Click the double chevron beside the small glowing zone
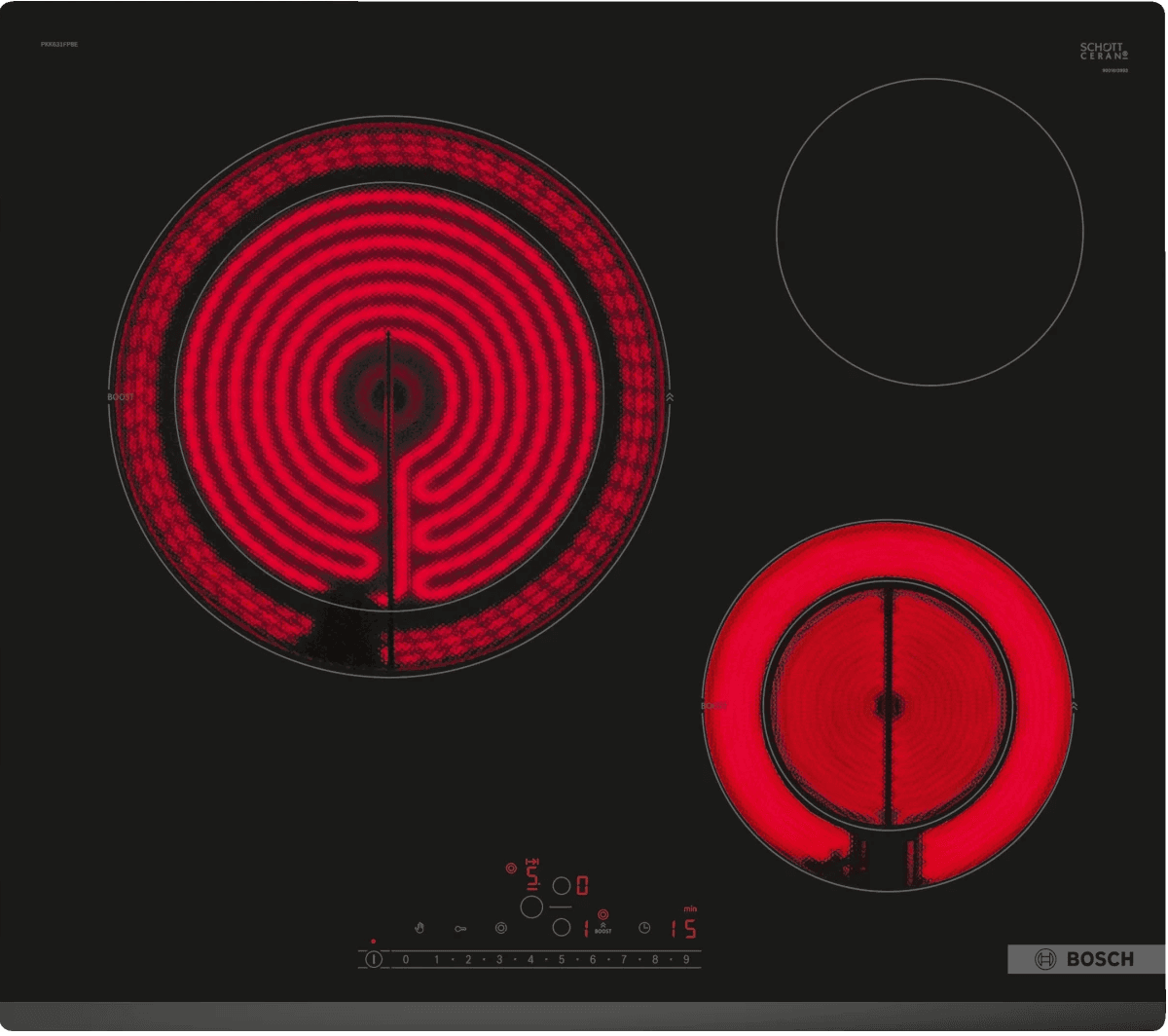Viewport: 1168px width, 1036px height. point(1073,704)
